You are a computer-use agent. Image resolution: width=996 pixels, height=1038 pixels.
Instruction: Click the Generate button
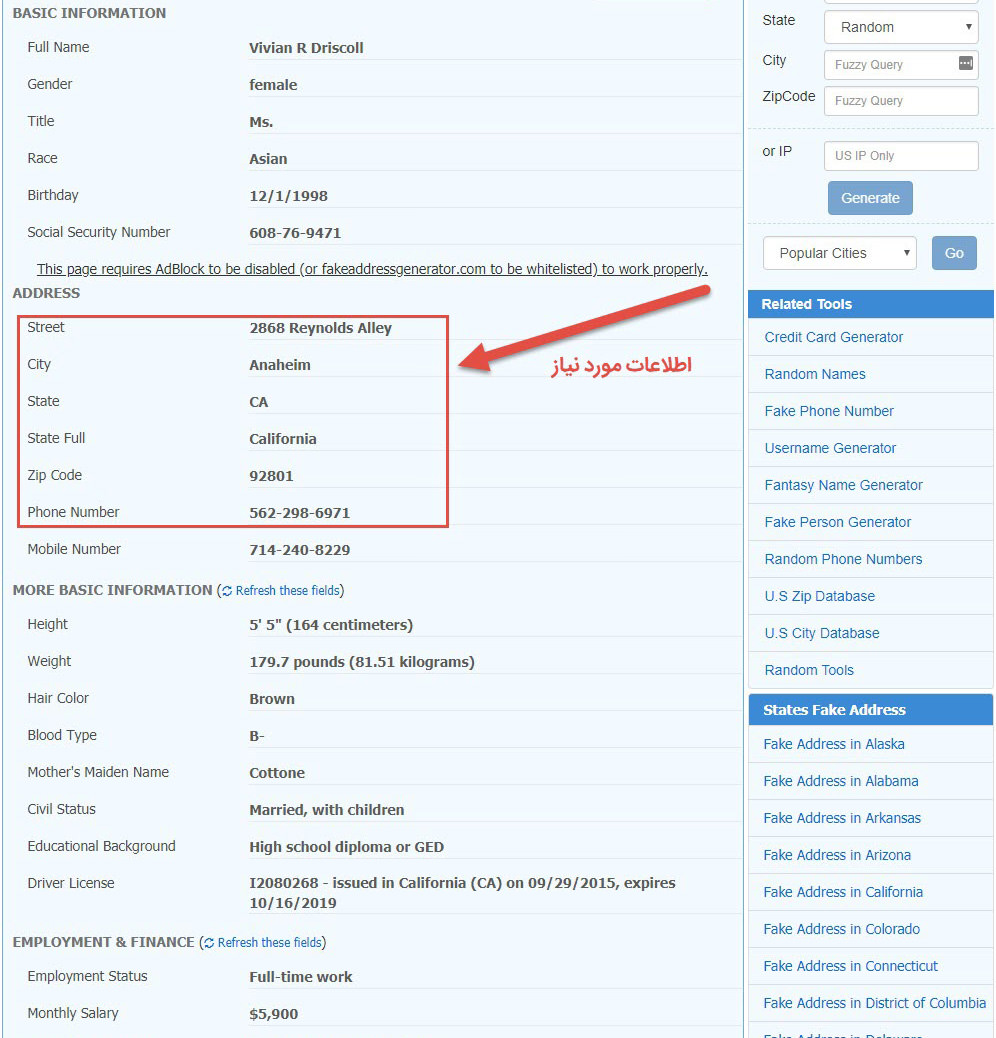(x=869, y=197)
